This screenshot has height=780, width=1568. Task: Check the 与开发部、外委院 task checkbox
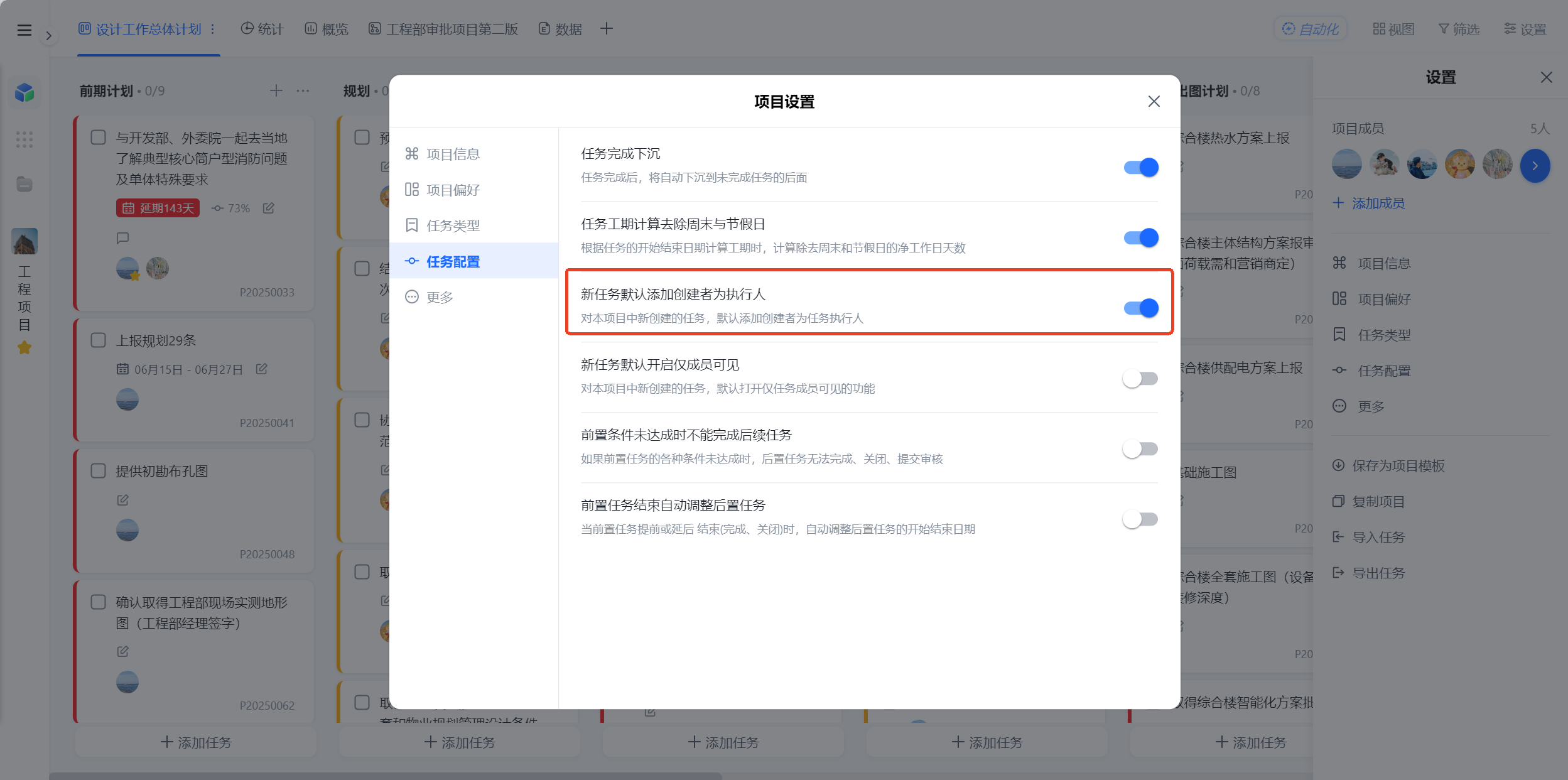(98, 138)
